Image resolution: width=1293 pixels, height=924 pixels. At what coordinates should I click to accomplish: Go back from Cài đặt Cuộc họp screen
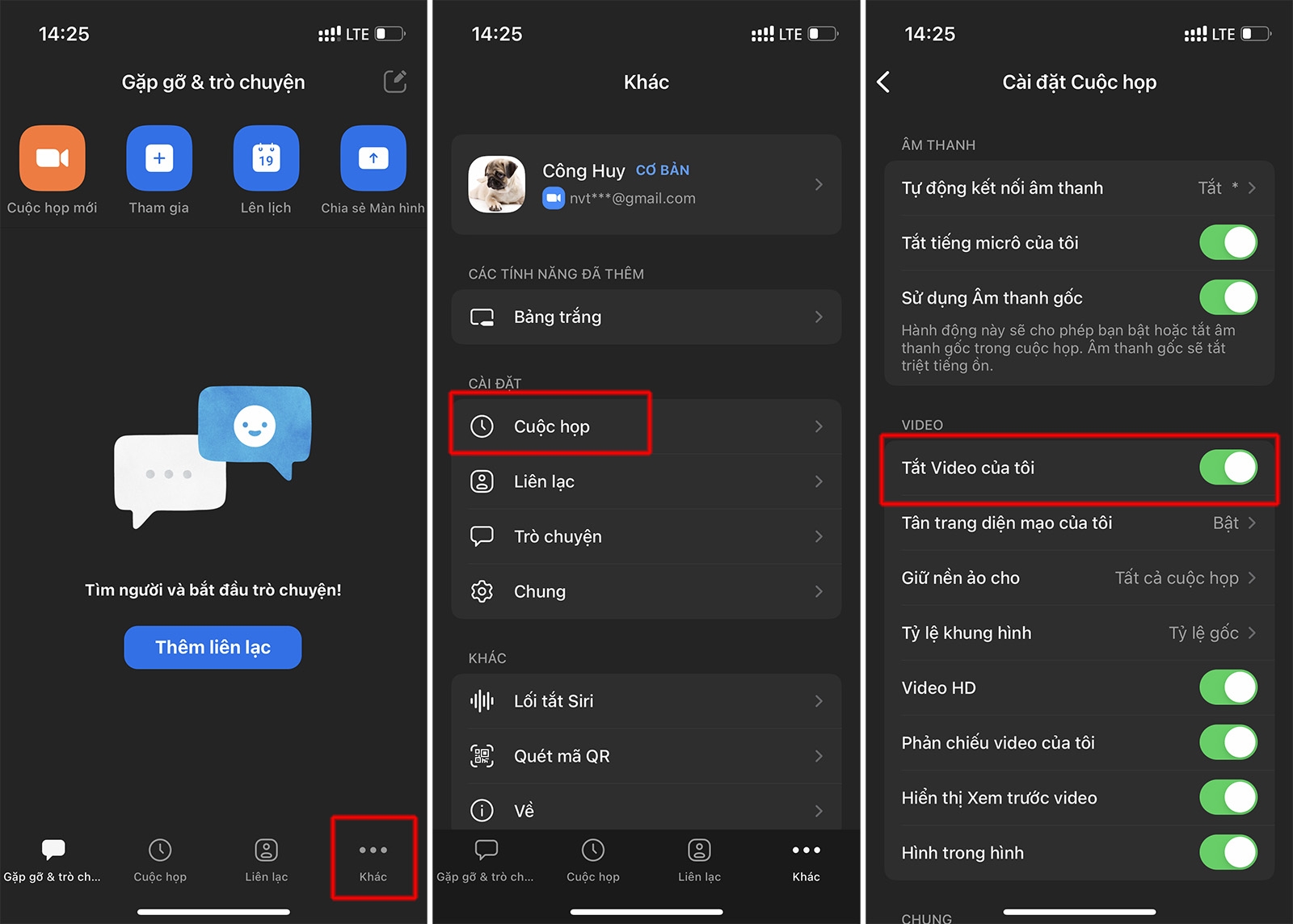tap(883, 82)
